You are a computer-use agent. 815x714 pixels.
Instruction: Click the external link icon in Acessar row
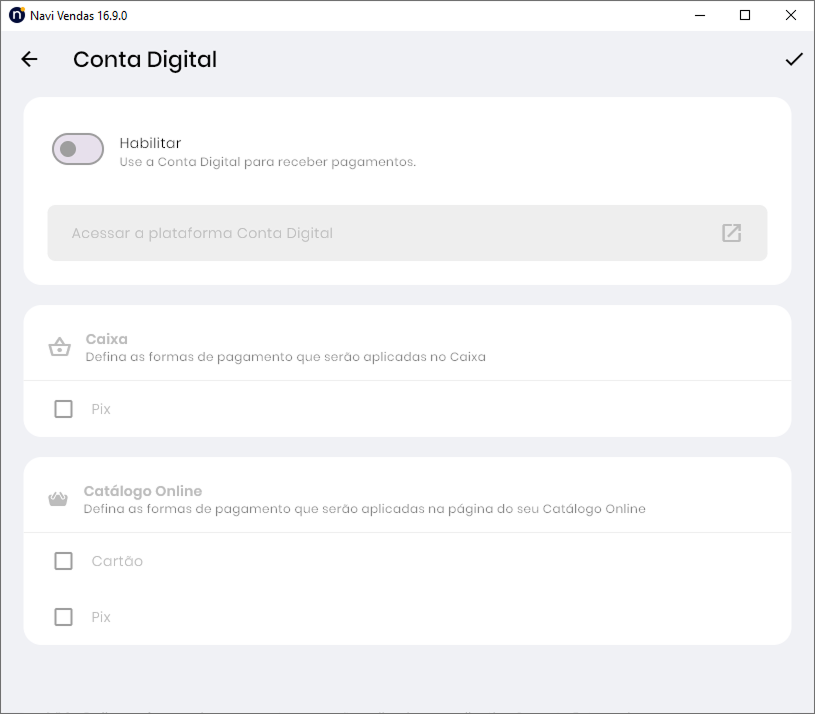(x=731, y=233)
